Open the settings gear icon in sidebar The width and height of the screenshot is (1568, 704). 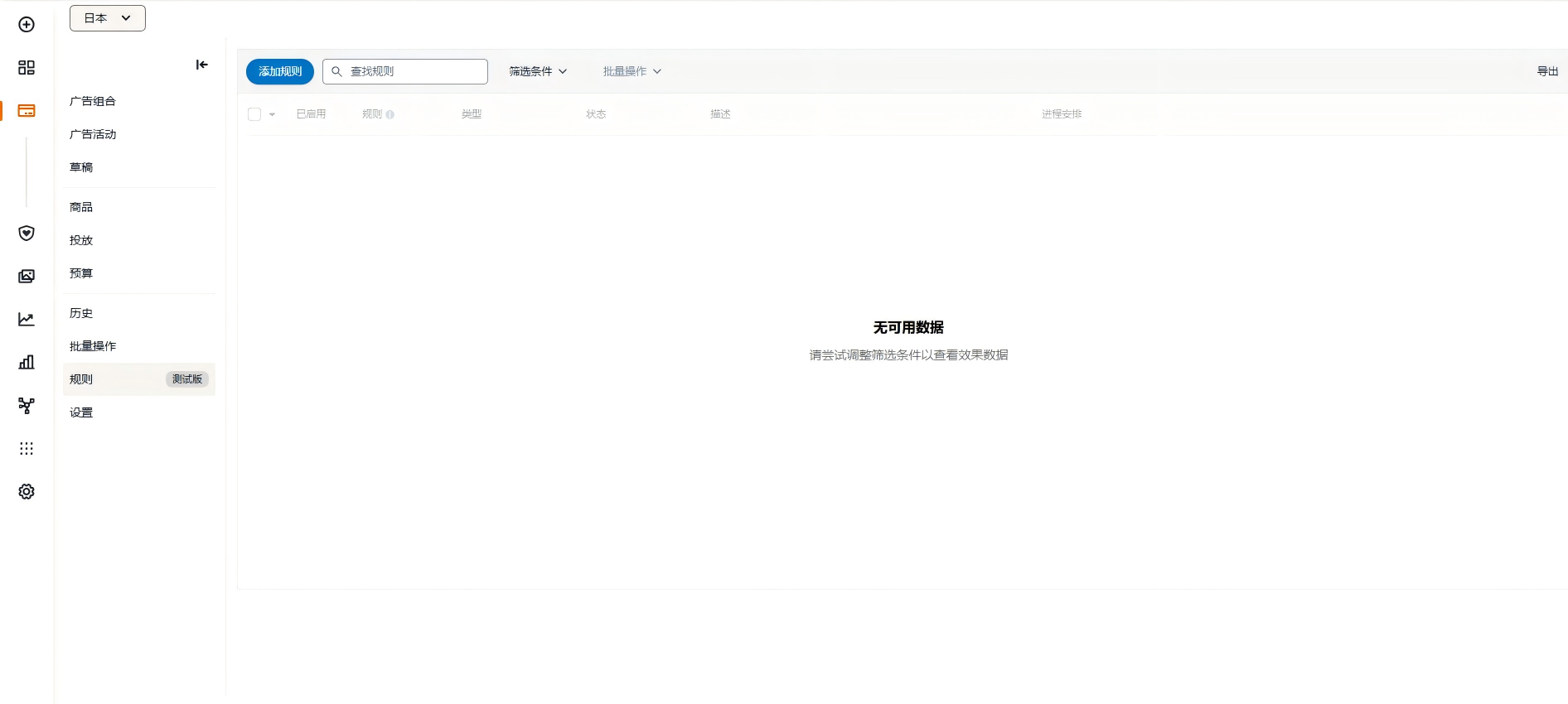(x=27, y=492)
